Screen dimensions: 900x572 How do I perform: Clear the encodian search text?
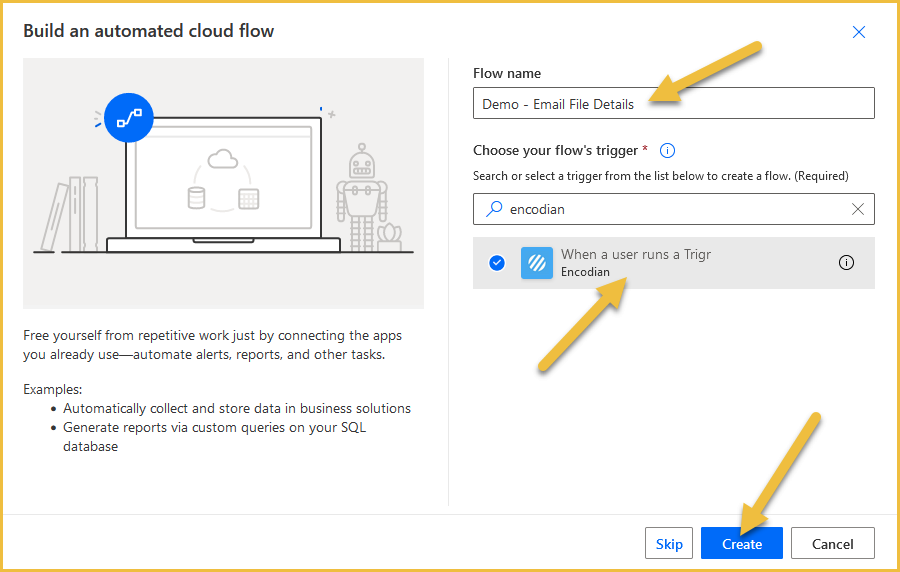(858, 209)
